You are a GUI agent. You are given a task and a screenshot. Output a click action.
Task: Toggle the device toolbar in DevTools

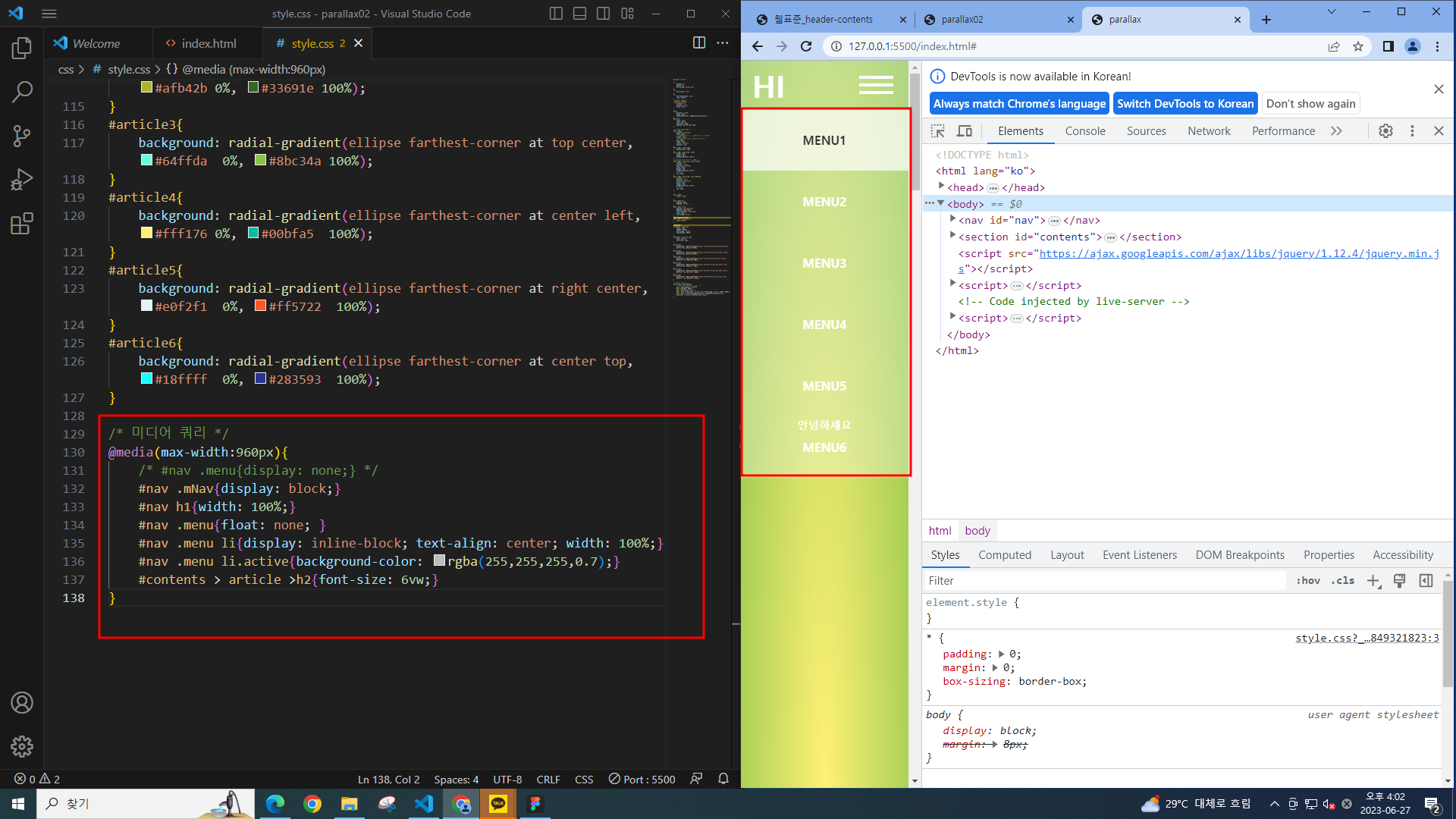point(964,131)
